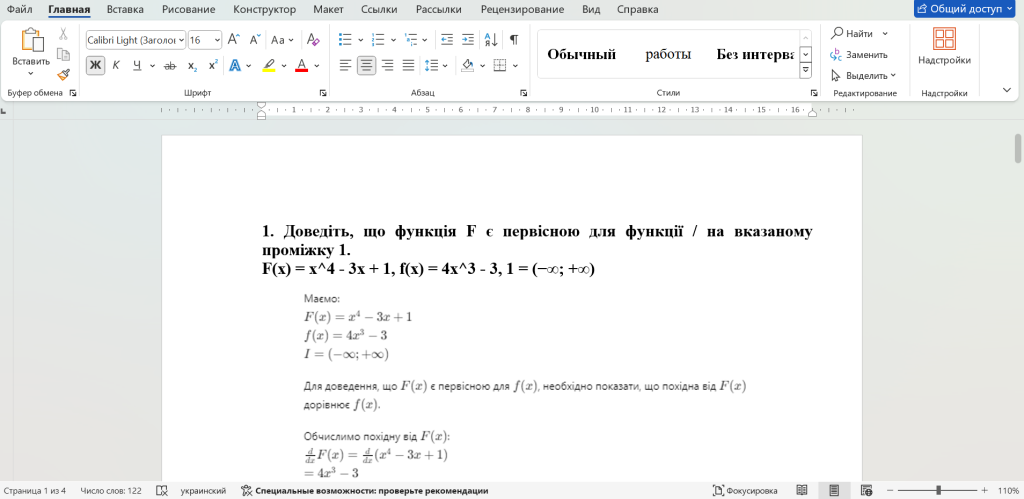1024x499 pixels.
Task: Toggle bold Ж formatting
Action: [95, 65]
